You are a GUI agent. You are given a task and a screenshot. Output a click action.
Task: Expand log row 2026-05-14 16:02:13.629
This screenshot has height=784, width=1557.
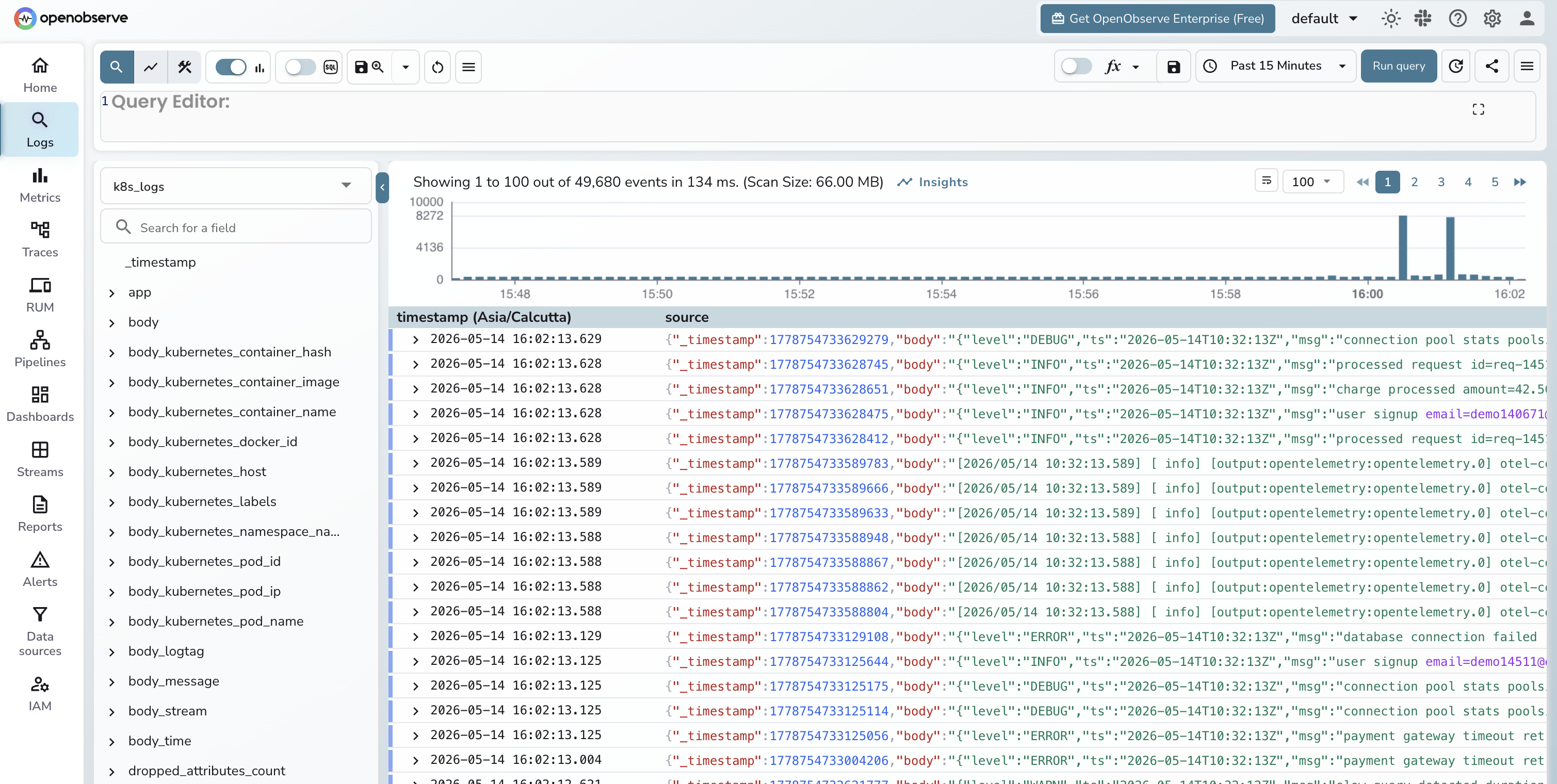(415, 340)
